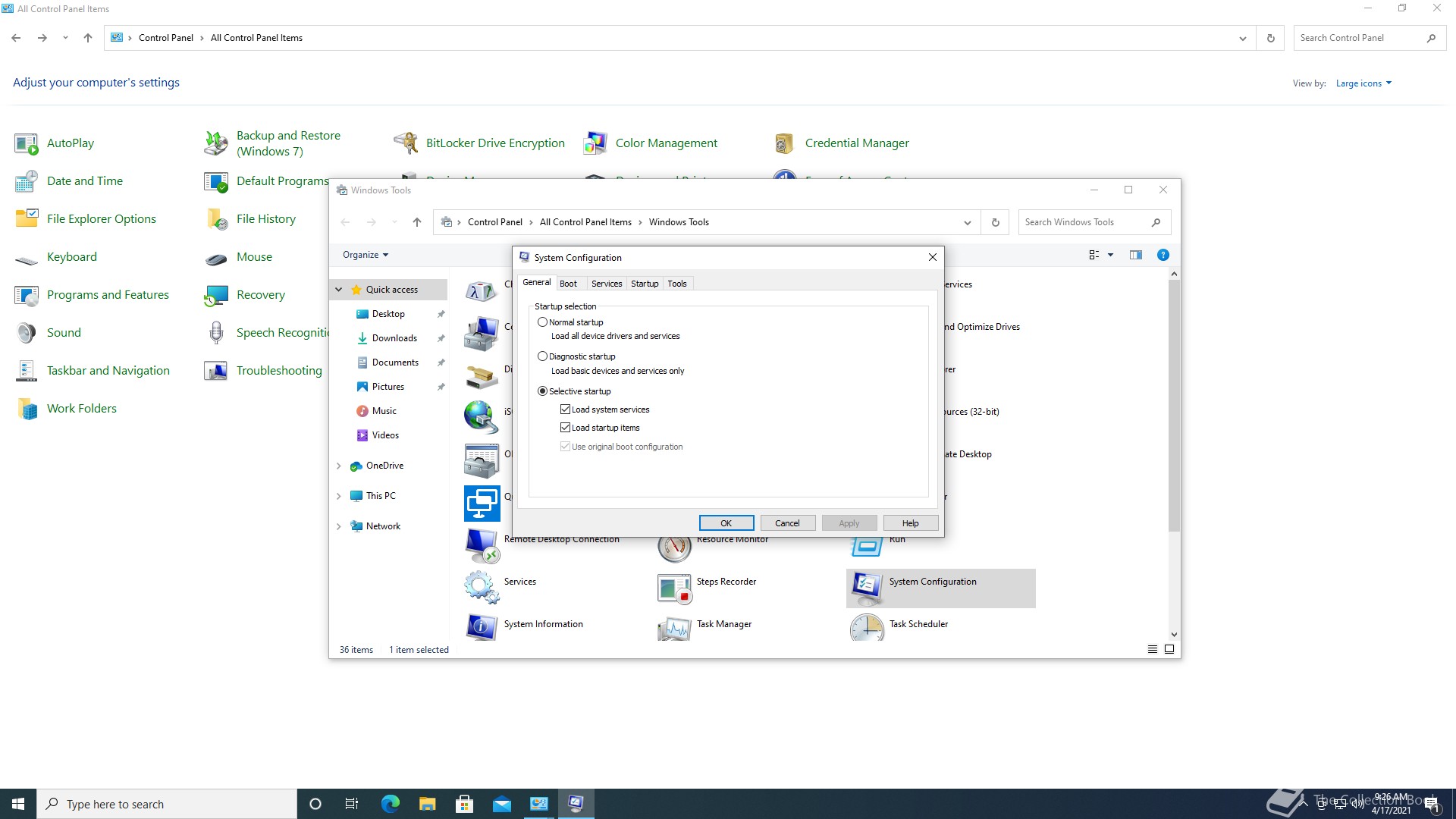
Task: Select the General tab
Action: coord(537,282)
